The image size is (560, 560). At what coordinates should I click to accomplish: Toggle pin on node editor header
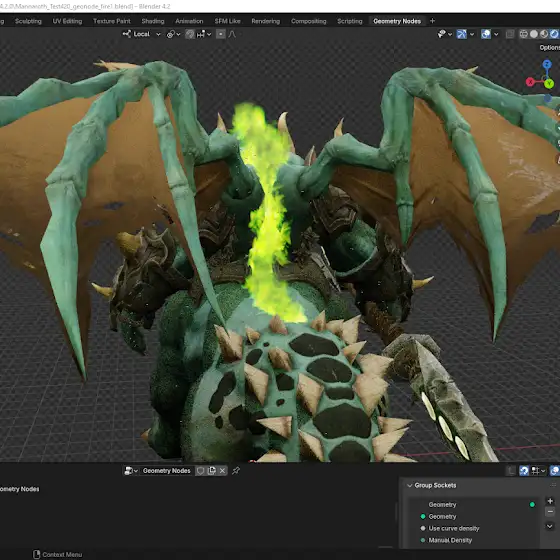[x=236, y=471]
